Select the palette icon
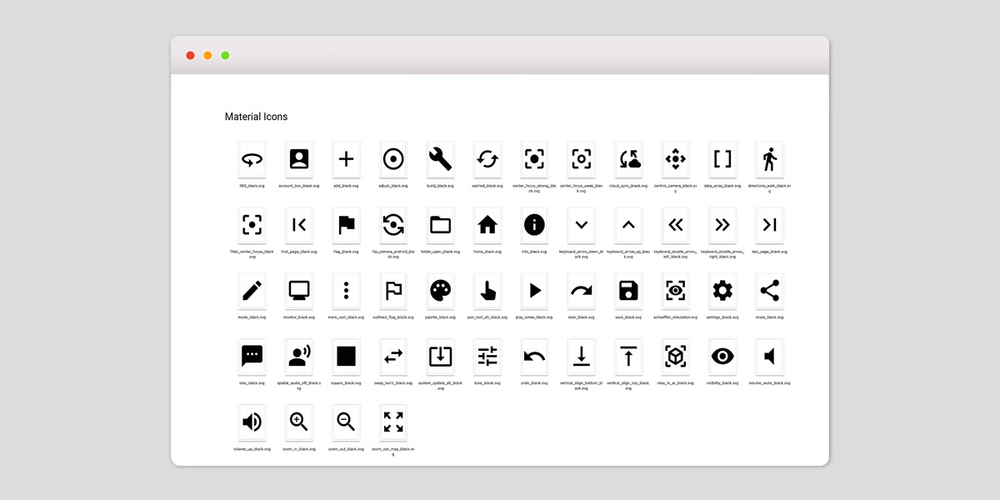Image resolution: width=1000 pixels, height=500 pixels. coord(441,291)
